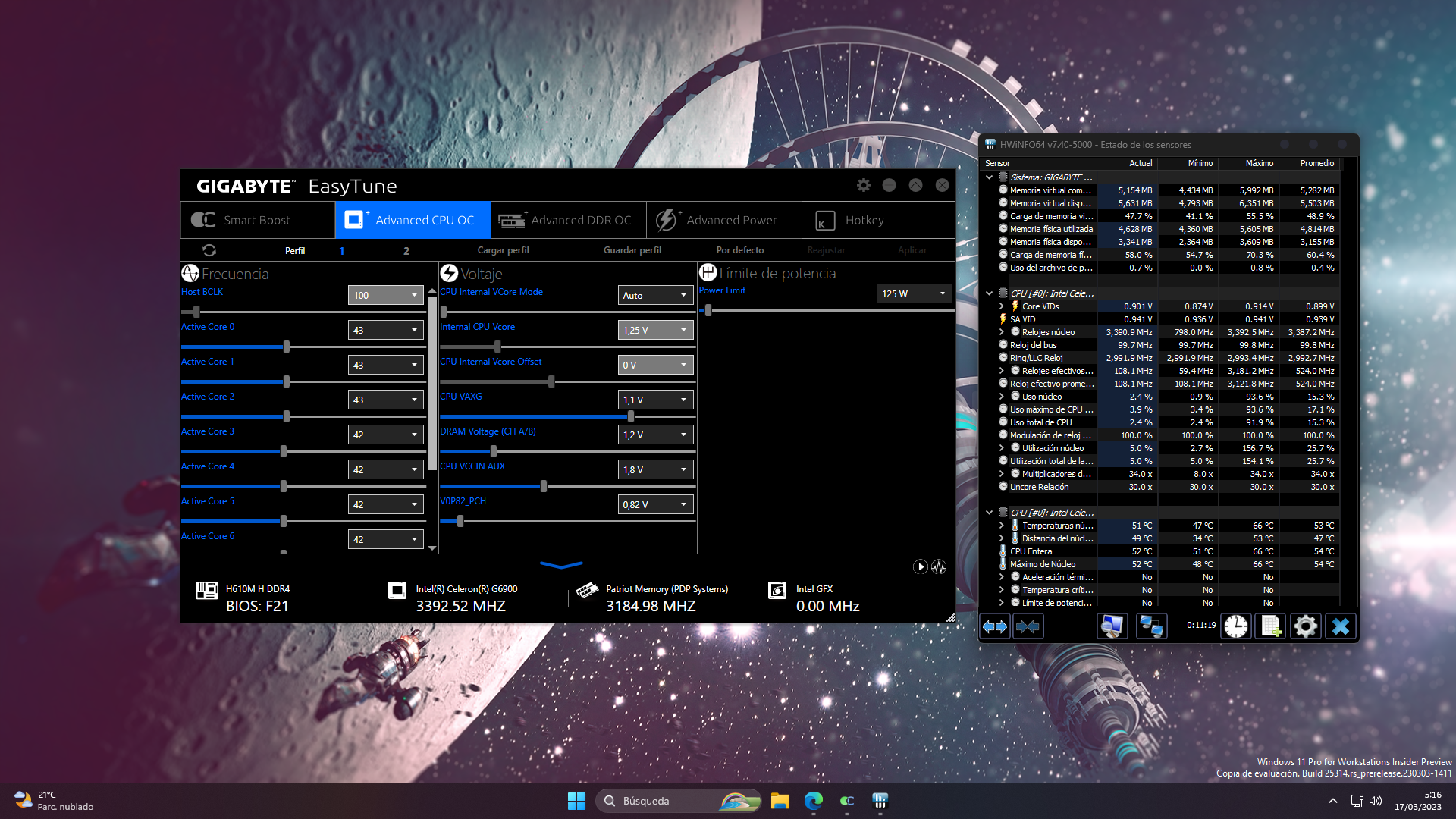Switch to Advanced CPU OC tab
The width and height of the screenshot is (1456, 819).
click(x=413, y=219)
